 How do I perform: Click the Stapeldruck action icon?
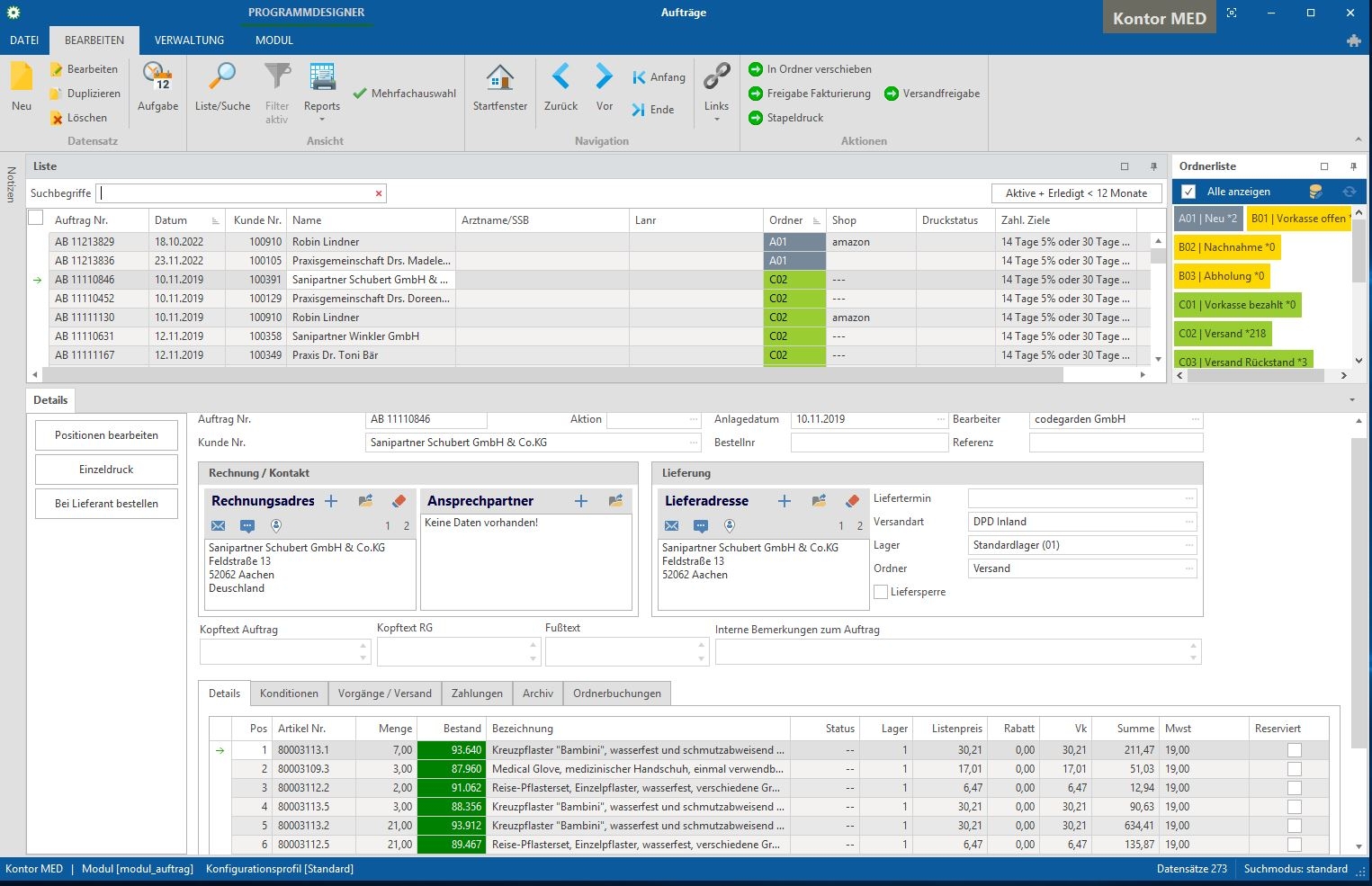click(x=756, y=118)
